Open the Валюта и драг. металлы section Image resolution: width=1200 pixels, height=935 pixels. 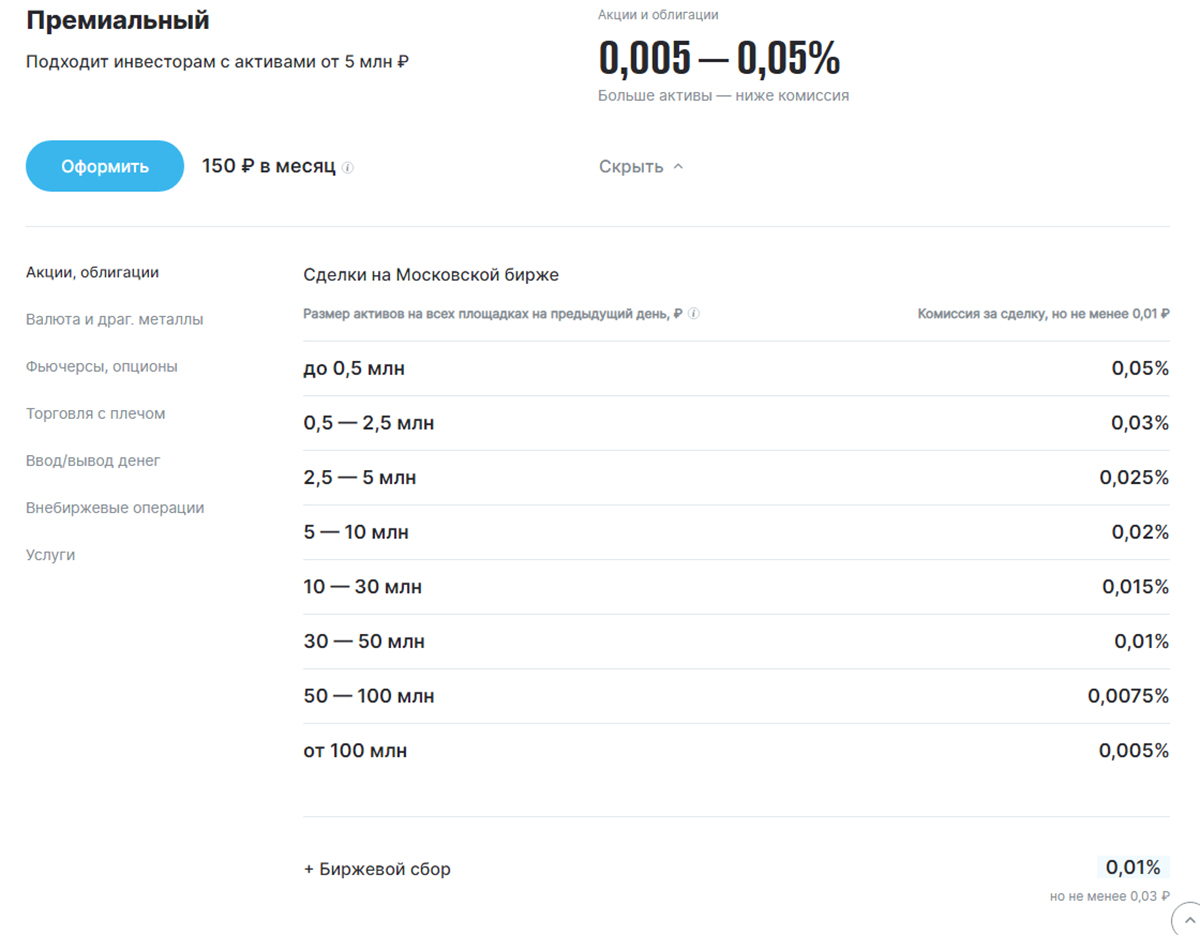tap(114, 319)
